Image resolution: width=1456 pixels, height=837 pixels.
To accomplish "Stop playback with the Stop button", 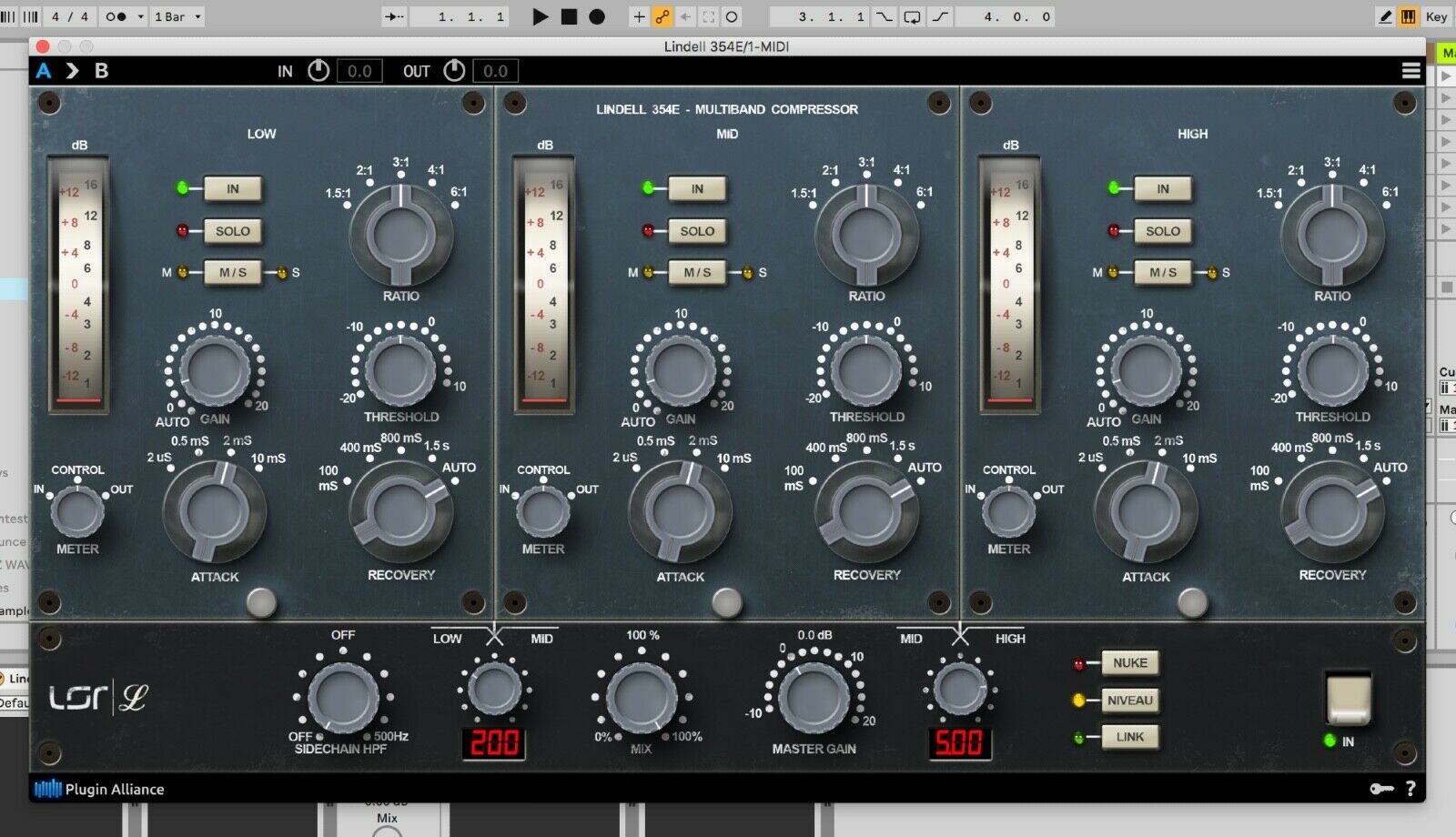I will coord(569,16).
